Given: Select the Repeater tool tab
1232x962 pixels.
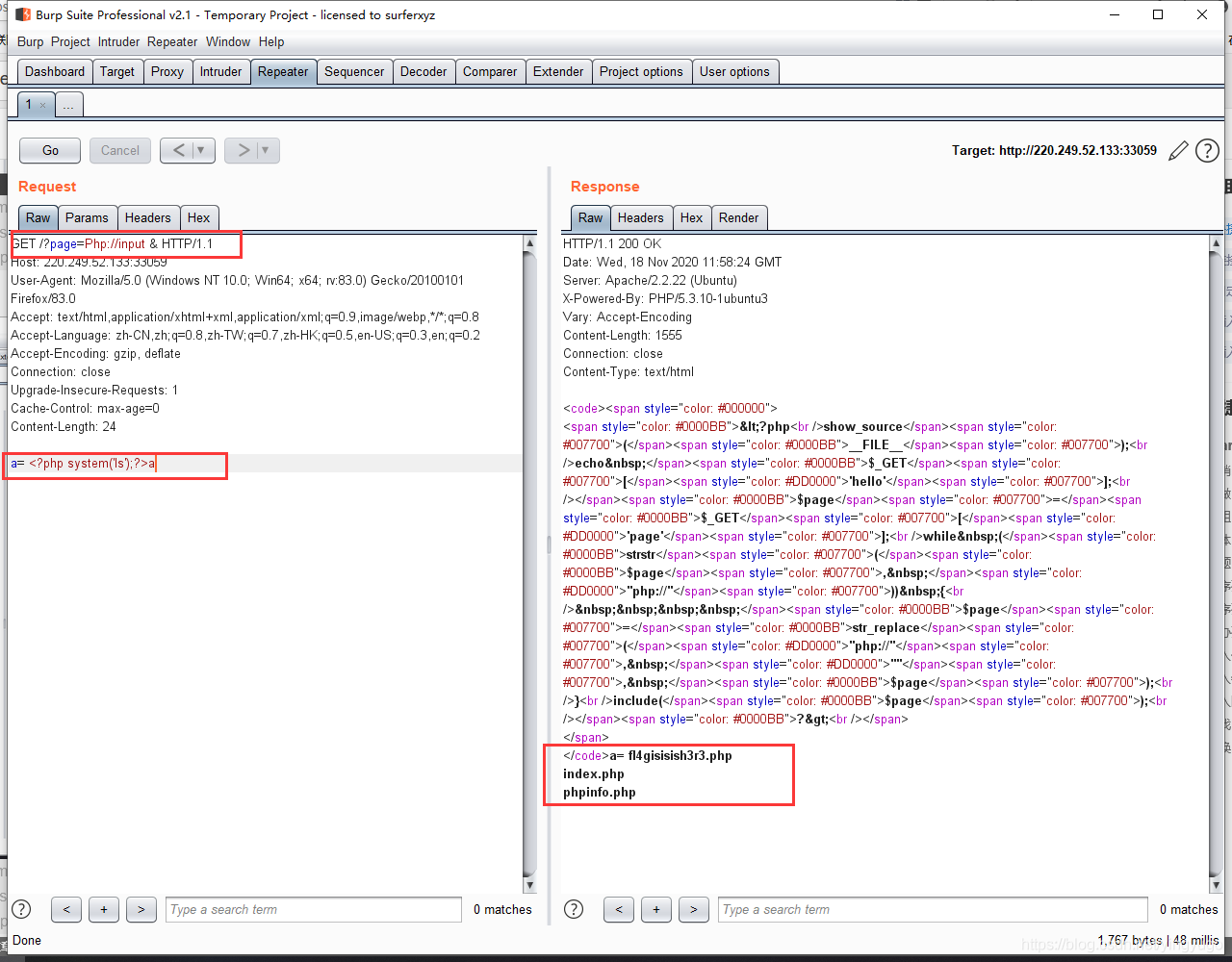Looking at the screenshot, I should point(283,71).
